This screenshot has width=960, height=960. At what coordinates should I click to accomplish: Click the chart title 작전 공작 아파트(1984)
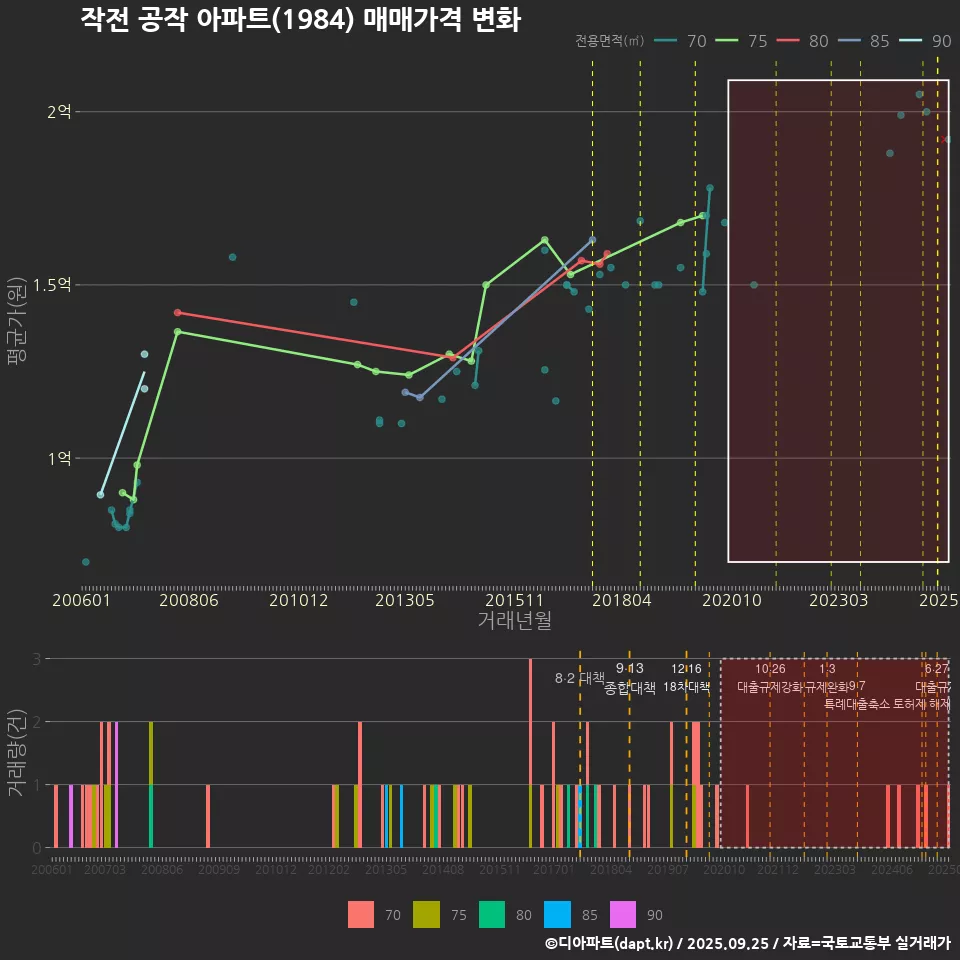click(x=300, y=20)
